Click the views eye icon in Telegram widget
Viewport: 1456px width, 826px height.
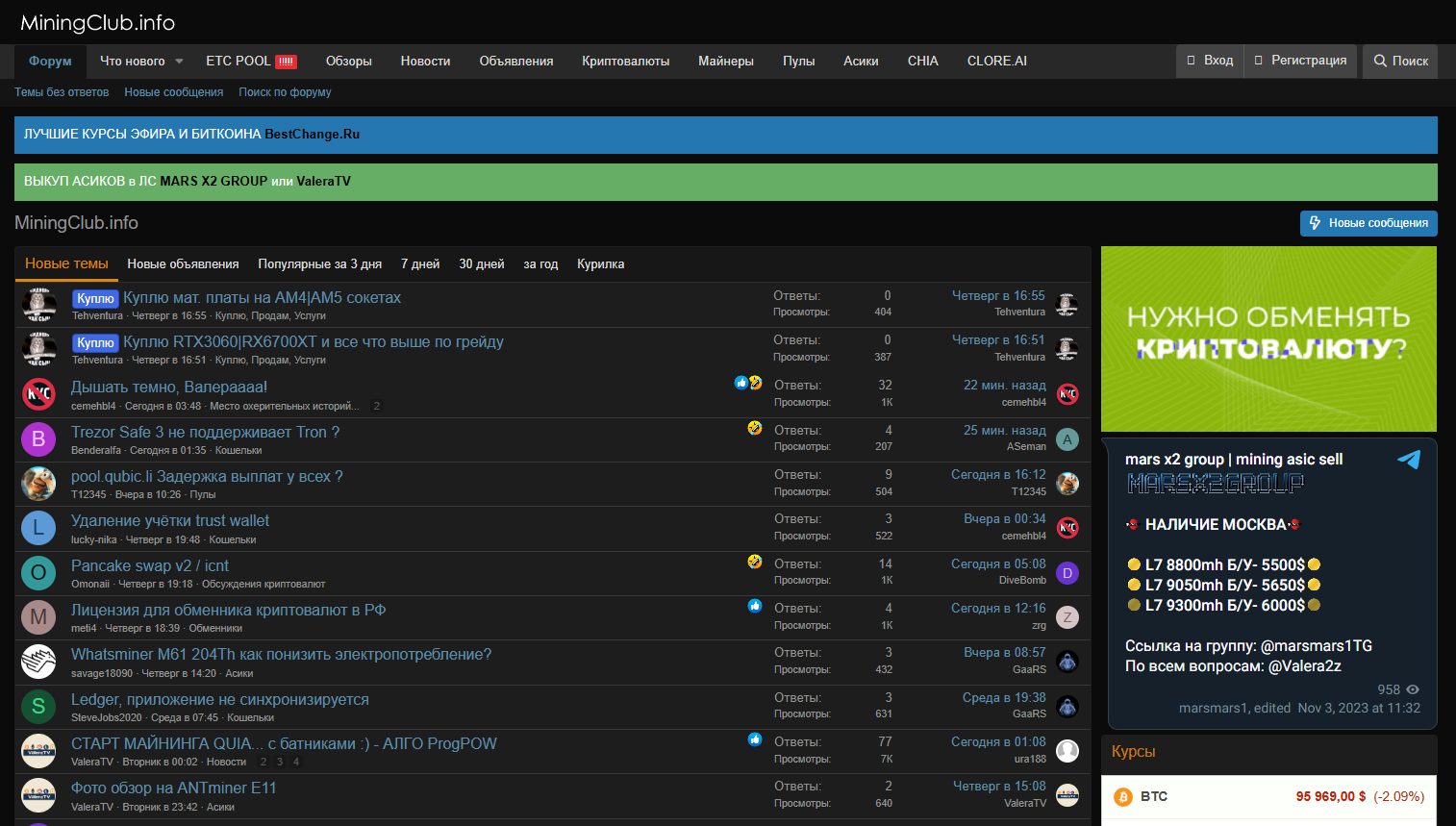click(1413, 689)
